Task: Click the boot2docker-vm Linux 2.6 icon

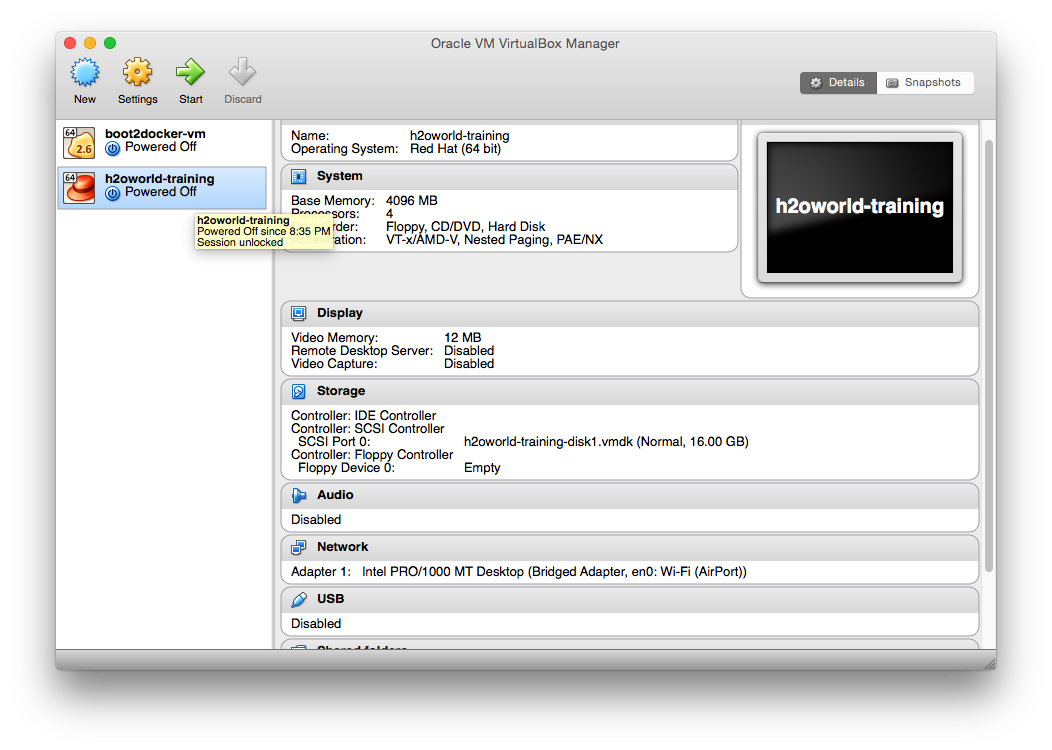Action: 78,142
